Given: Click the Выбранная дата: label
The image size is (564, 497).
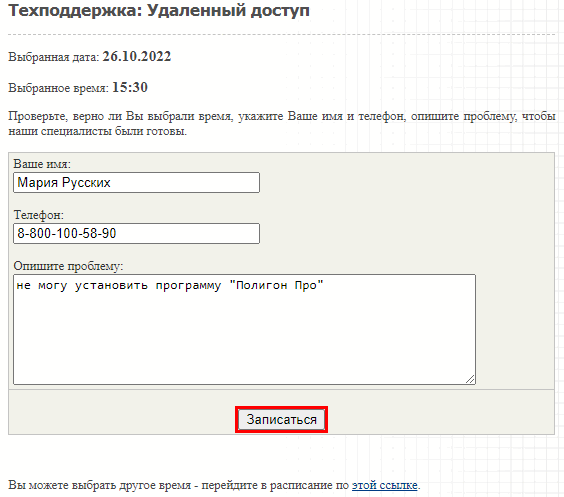Looking at the screenshot, I should pyautogui.click(x=54, y=57).
